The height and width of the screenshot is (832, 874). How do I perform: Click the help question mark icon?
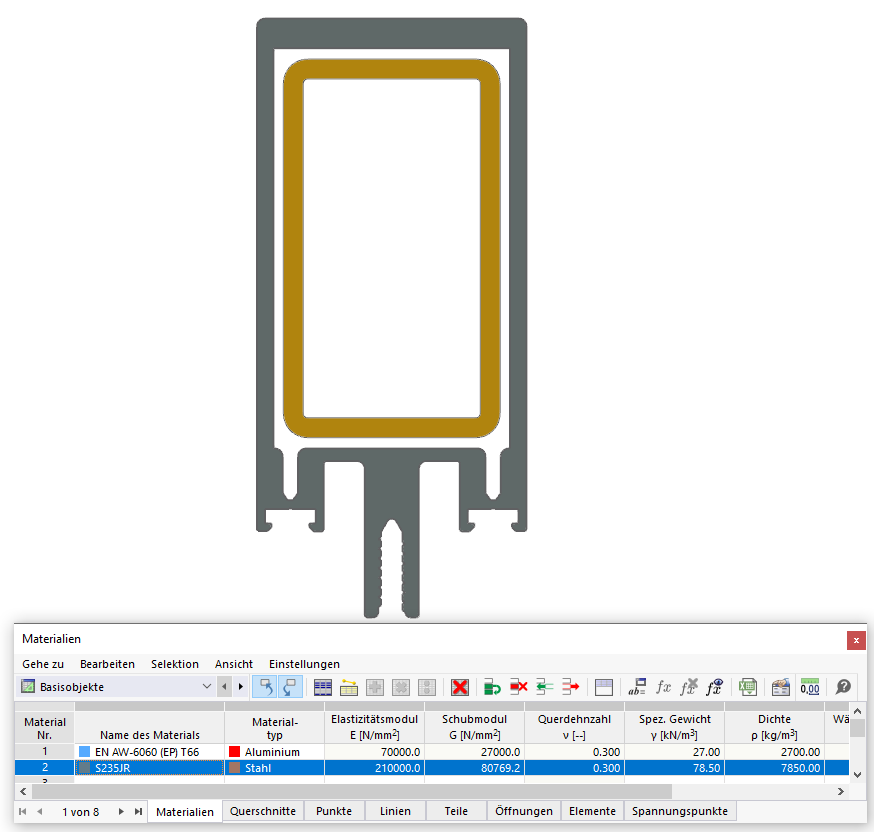click(843, 687)
